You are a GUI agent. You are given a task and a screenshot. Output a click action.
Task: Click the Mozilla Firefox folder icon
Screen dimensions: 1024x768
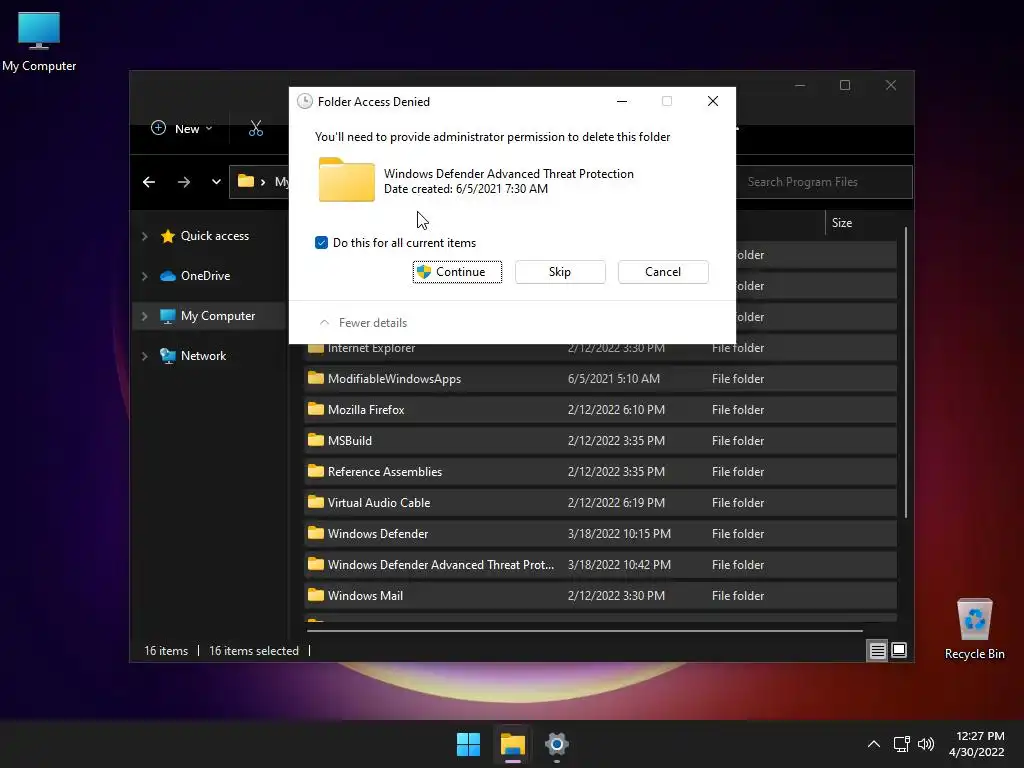click(315, 409)
